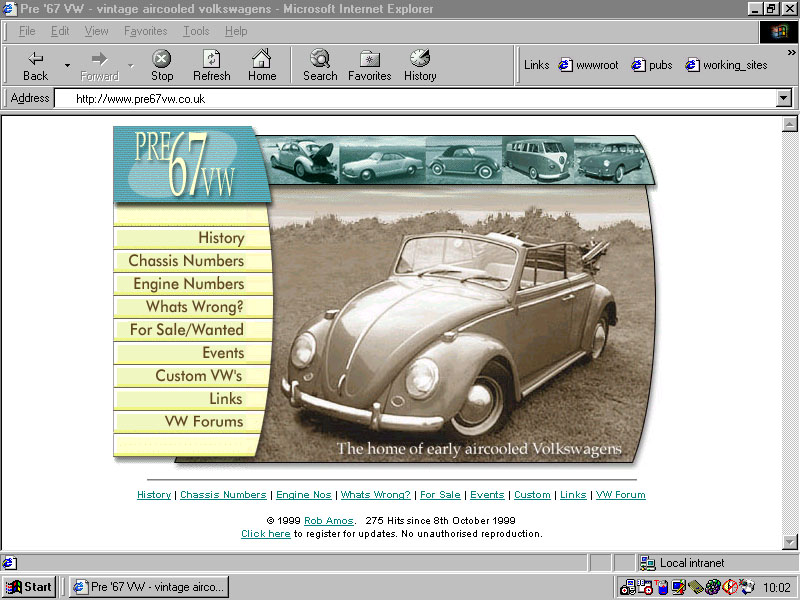800x600 pixels.
Task: Open the For Sale/Wanted navigation item
Action: [187, 330]
